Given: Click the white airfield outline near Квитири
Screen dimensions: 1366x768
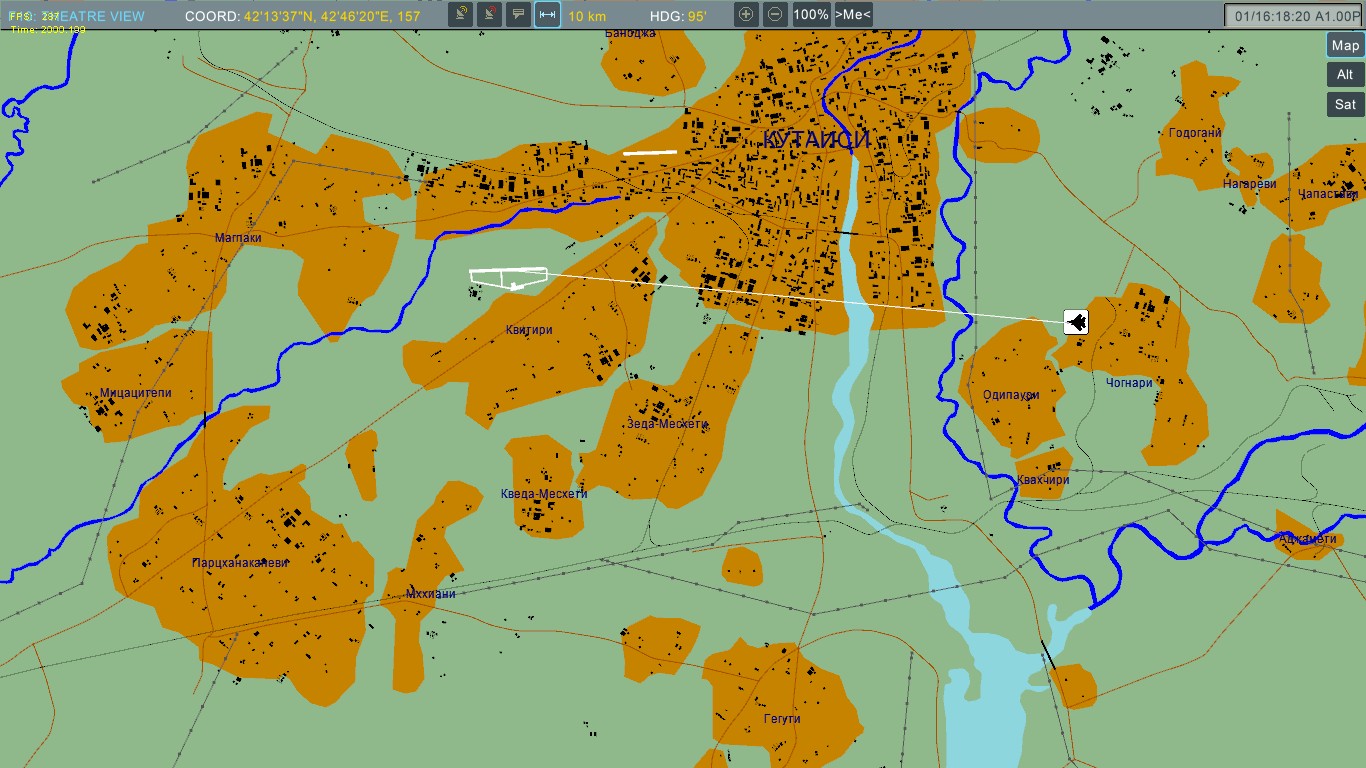Looking at the screenshot, I should click(x=508, y=278).
